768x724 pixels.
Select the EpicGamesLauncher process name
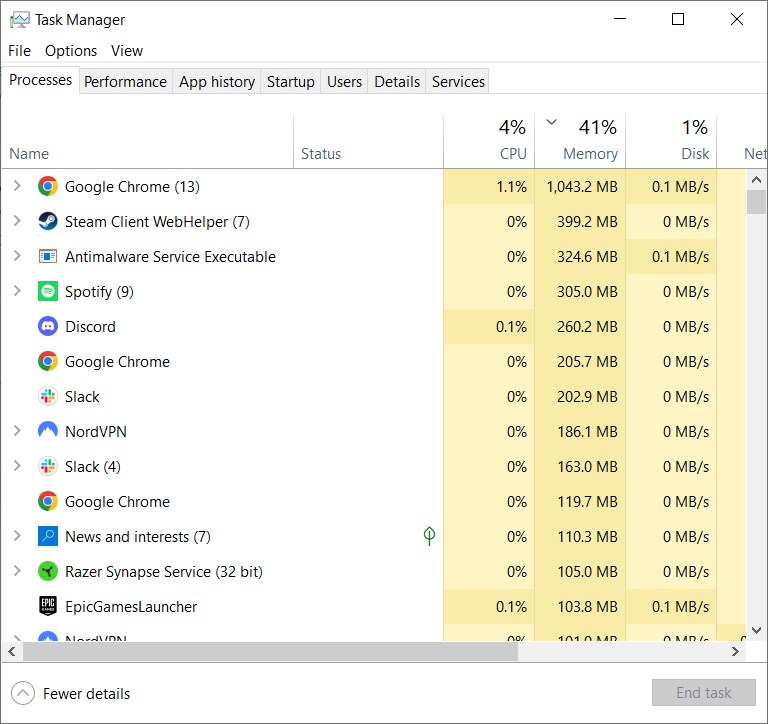pos(131,606)
